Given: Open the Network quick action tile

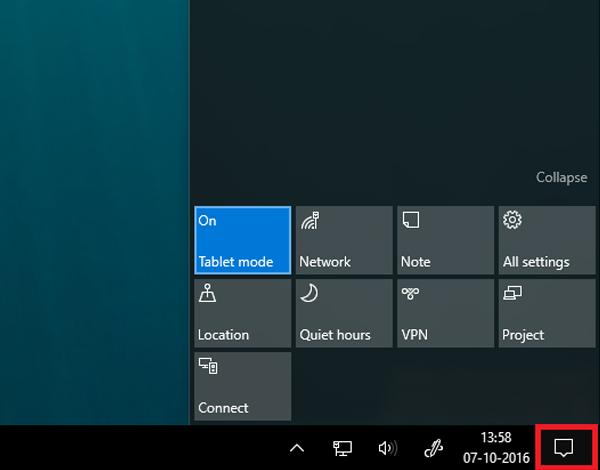Looking at the screenshot, I should (x=344, y=240).
